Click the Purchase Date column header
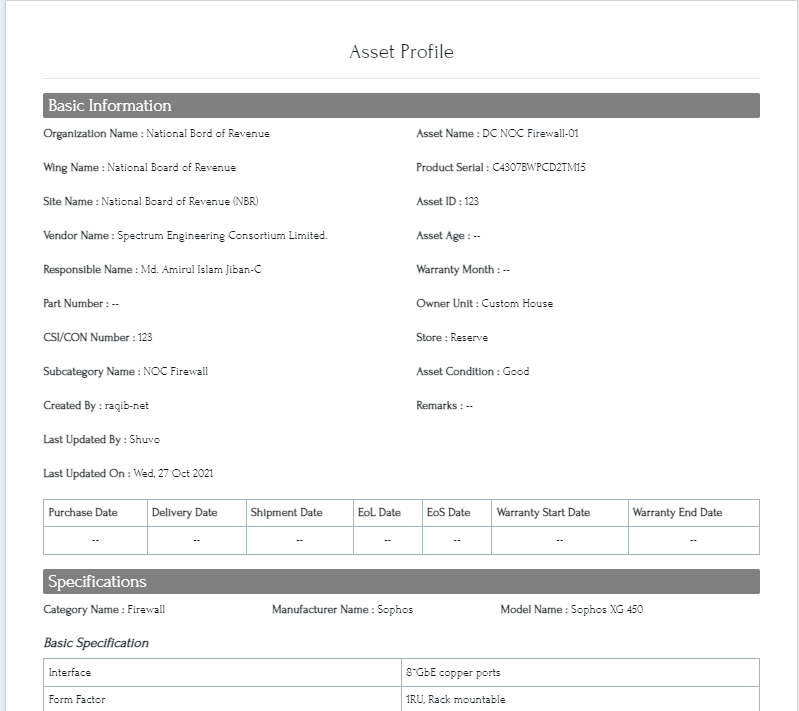799x711 pixels. 83,513
